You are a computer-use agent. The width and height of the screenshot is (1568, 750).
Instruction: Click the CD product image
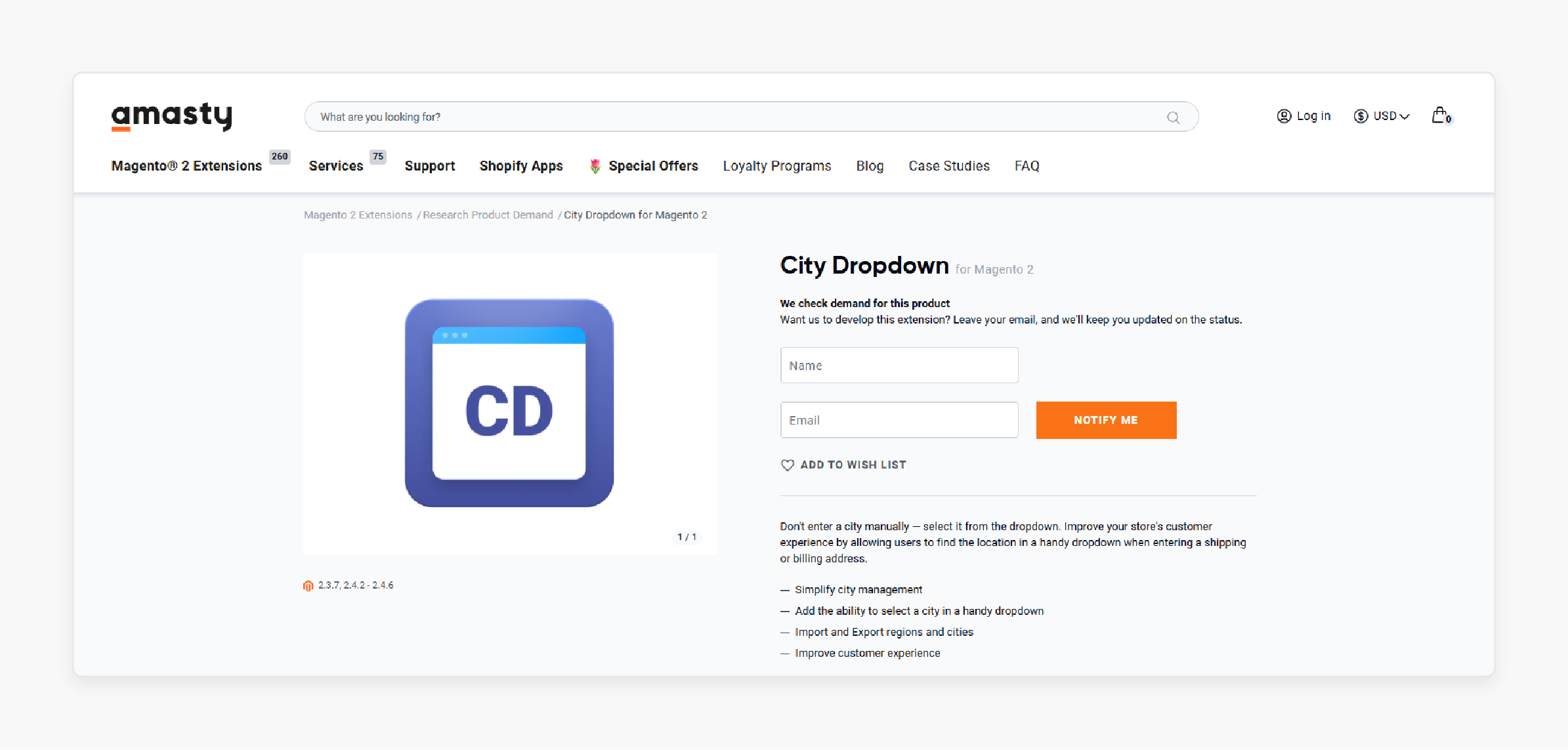(x=509, y=403)
